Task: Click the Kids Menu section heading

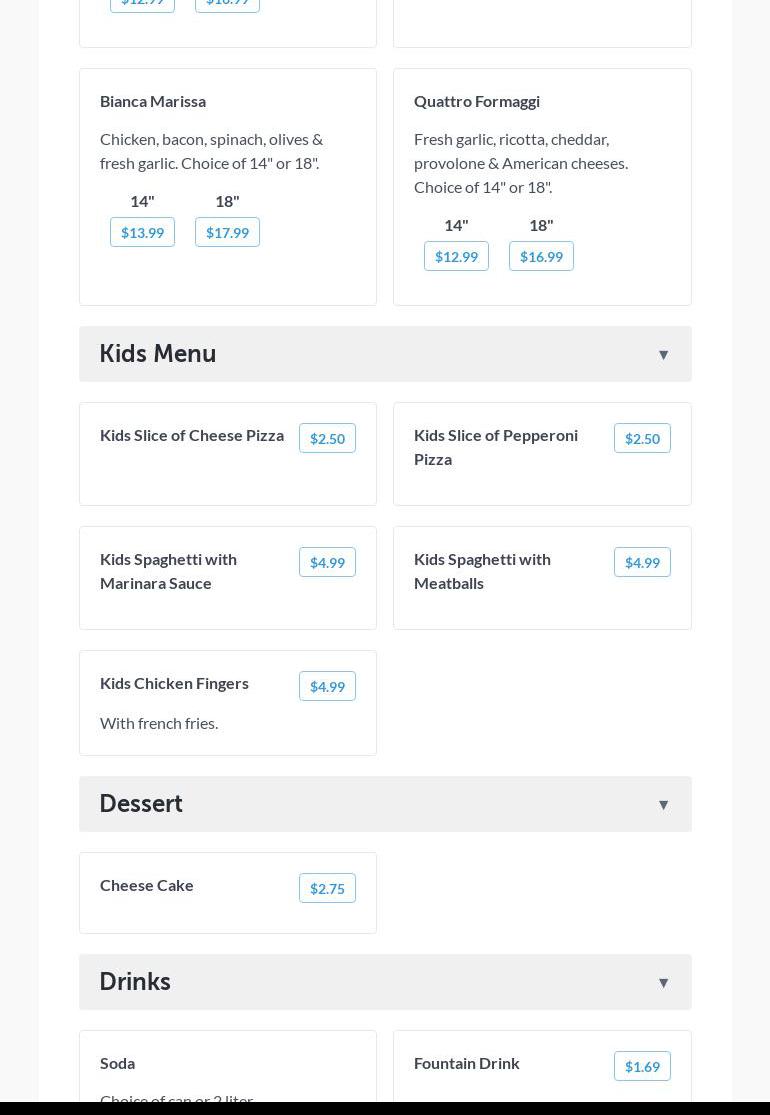Action: tap(158, 354)
